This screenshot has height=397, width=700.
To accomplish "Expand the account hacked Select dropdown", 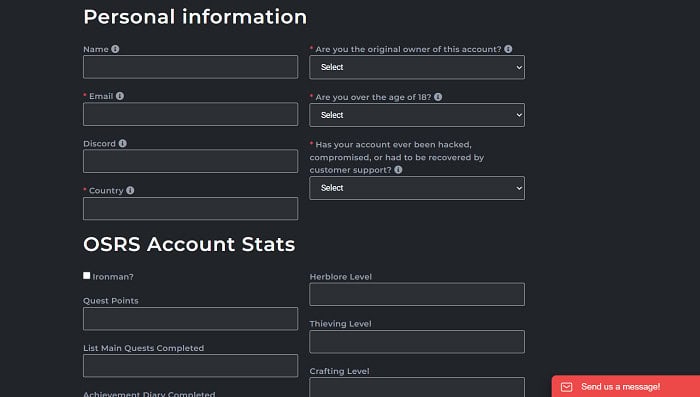I will point(417,188).
